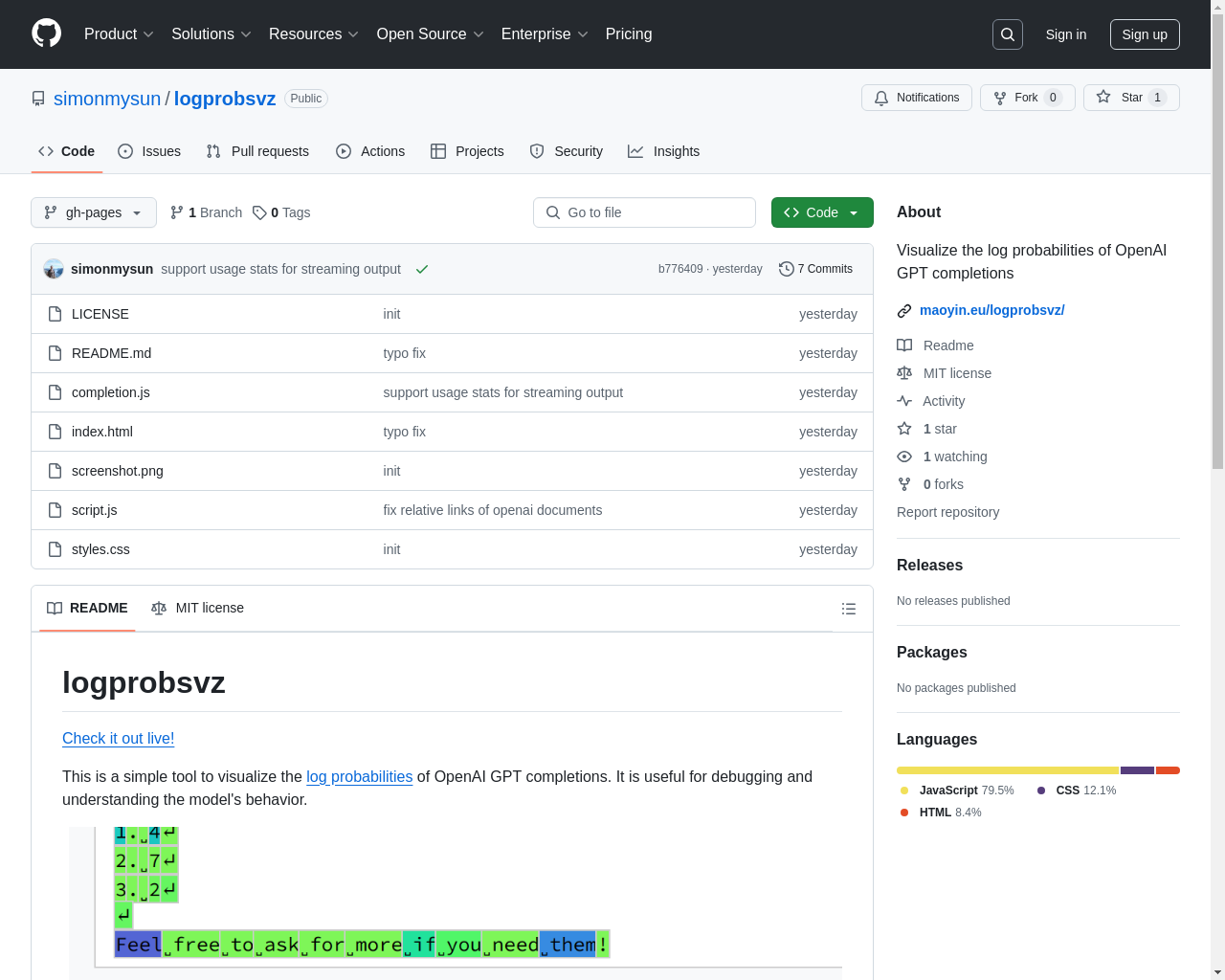The width and height of the screenshot is (1225, 980).
Task: Switch to the Issues tab
Action: point(149,151)
